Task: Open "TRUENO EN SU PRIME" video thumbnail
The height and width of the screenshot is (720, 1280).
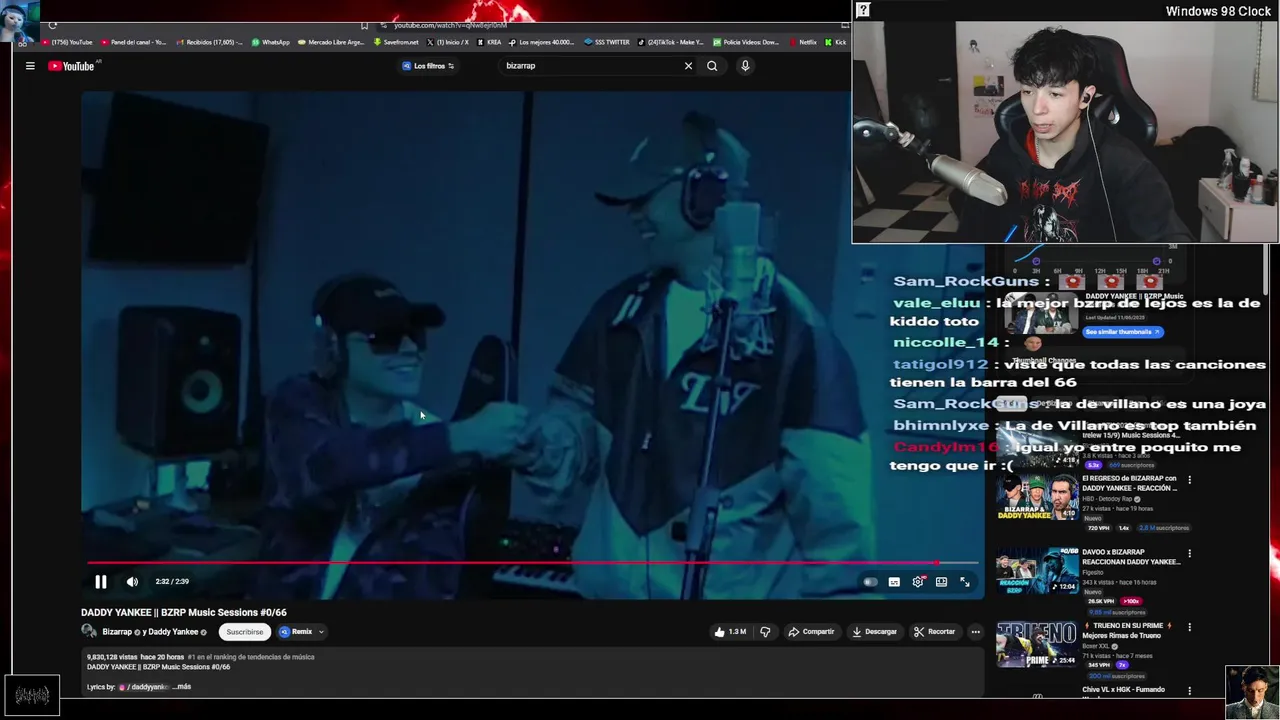Action: click(x=1037, y=645)
